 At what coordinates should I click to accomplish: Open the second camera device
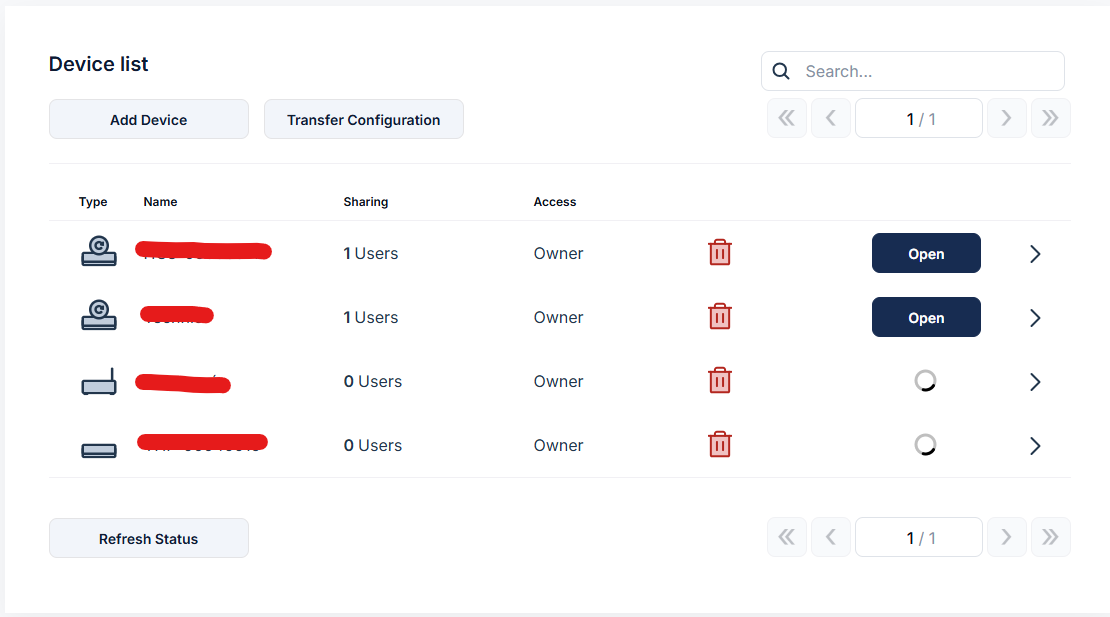(926, 317)
